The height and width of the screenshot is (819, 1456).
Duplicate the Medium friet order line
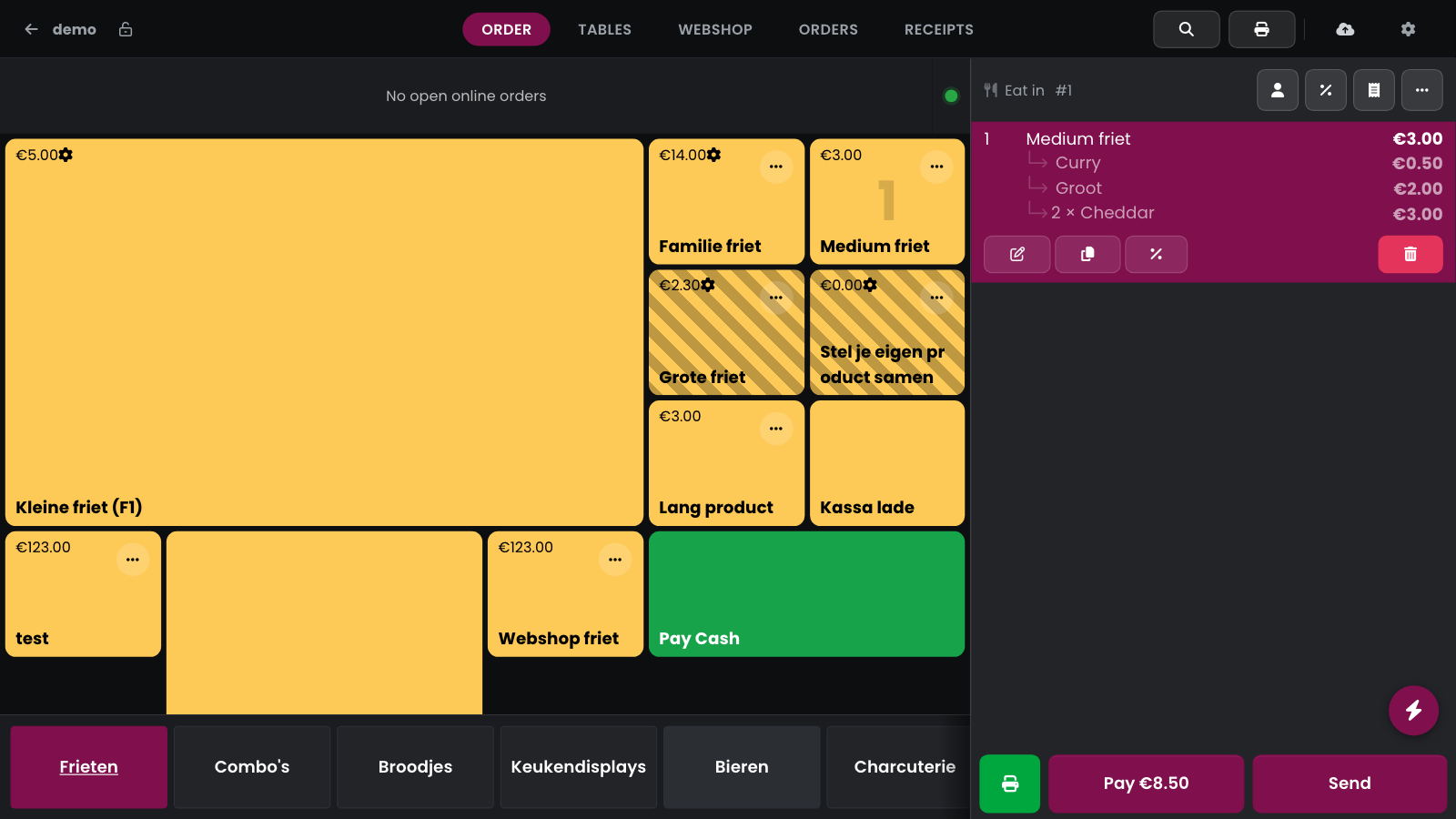(1087, 255)
